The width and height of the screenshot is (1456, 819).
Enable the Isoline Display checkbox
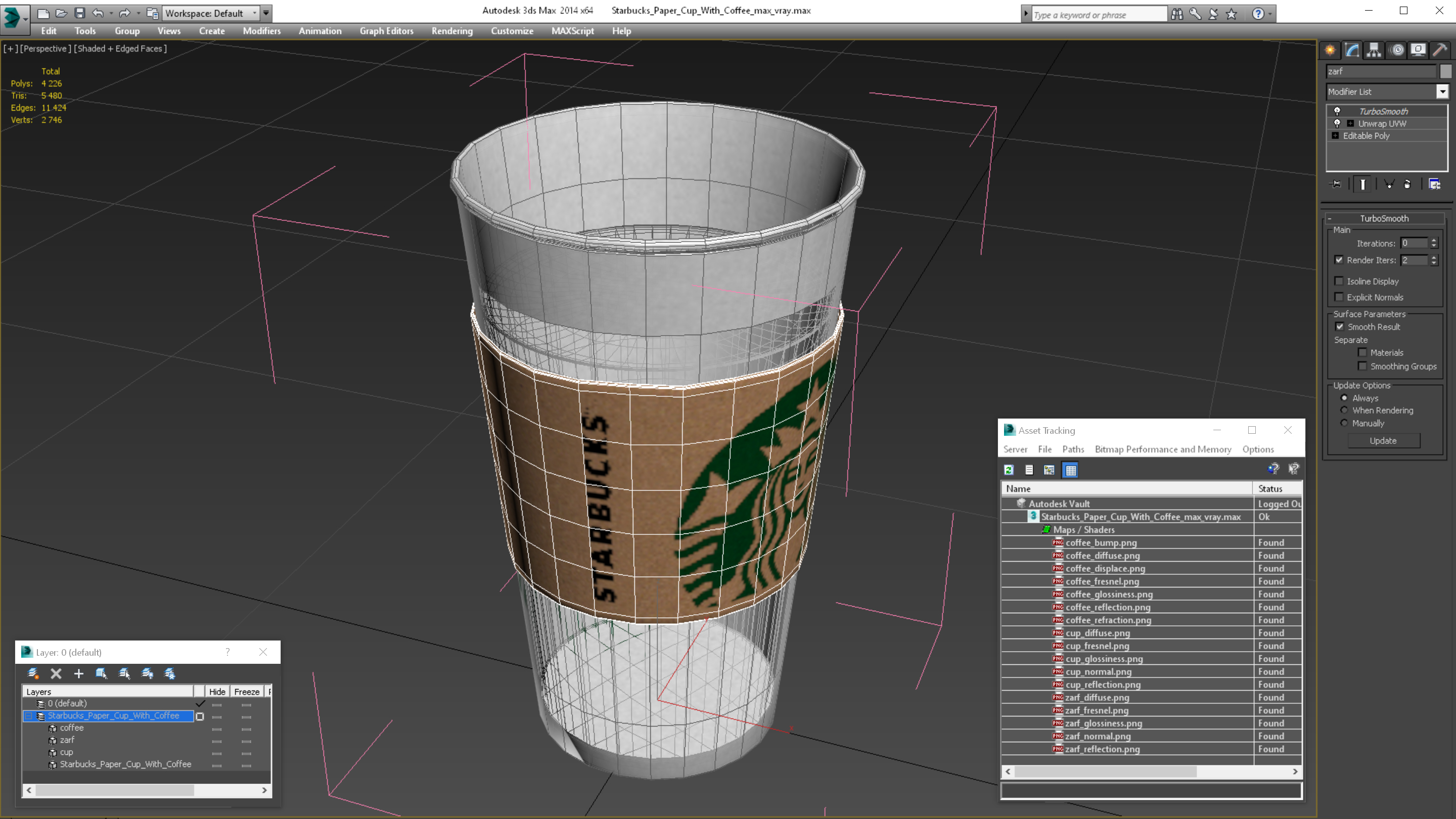(1339, 281)
